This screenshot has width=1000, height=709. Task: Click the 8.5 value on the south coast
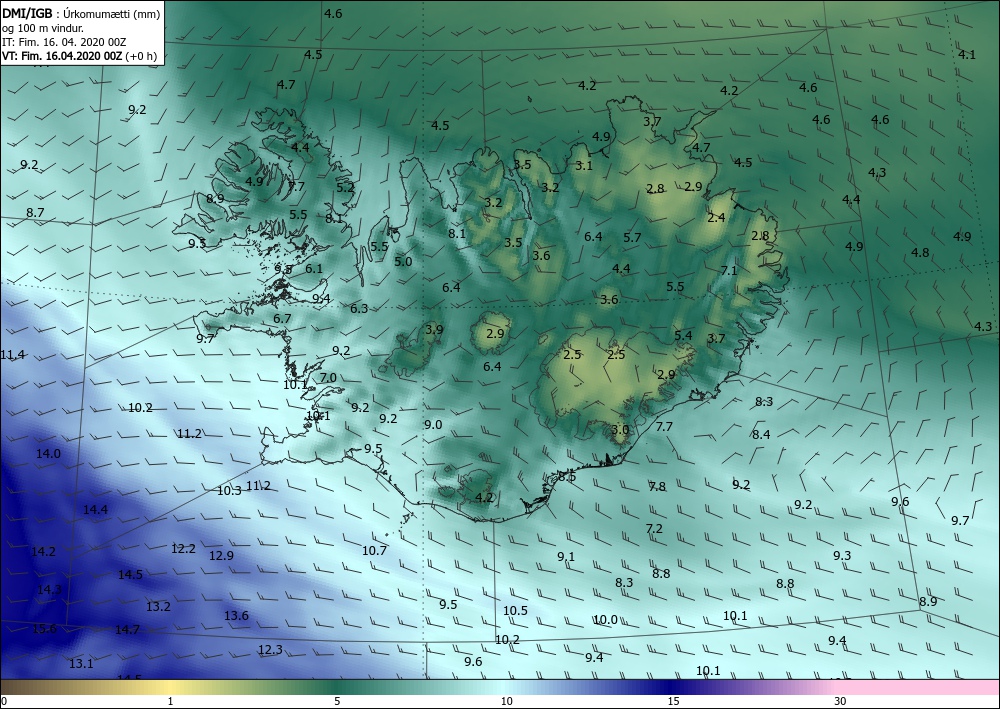(x=567, y=477)
